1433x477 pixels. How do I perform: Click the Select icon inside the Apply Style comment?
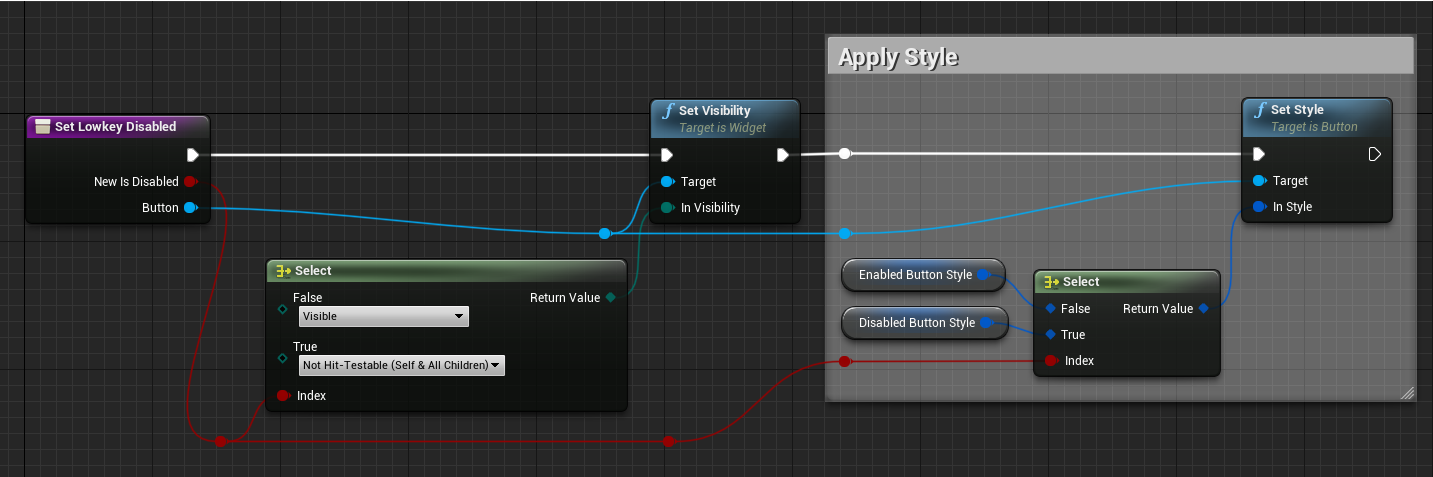tap(1050, 282)
